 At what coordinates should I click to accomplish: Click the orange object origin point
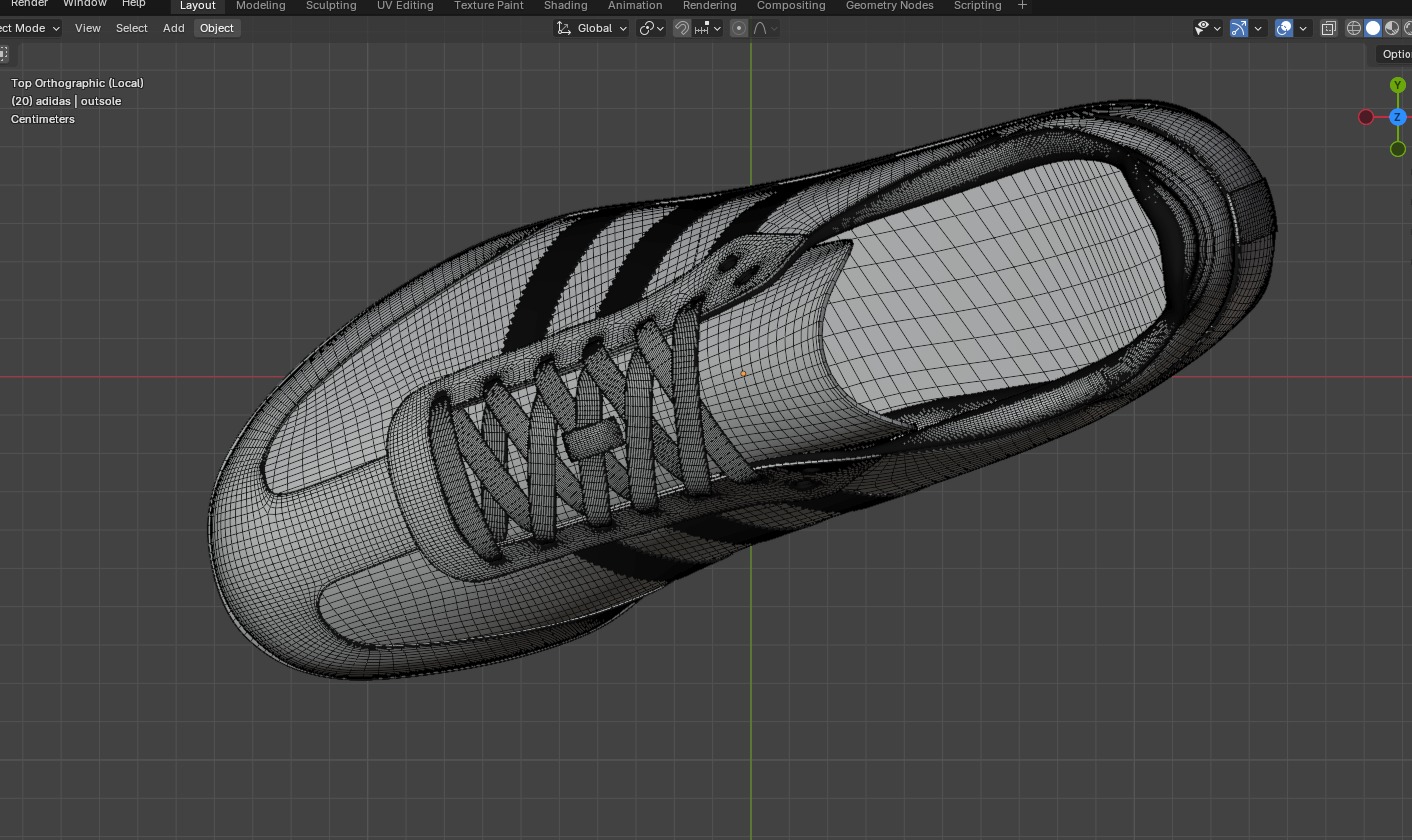pyautogui.click(x=743, y=374)
